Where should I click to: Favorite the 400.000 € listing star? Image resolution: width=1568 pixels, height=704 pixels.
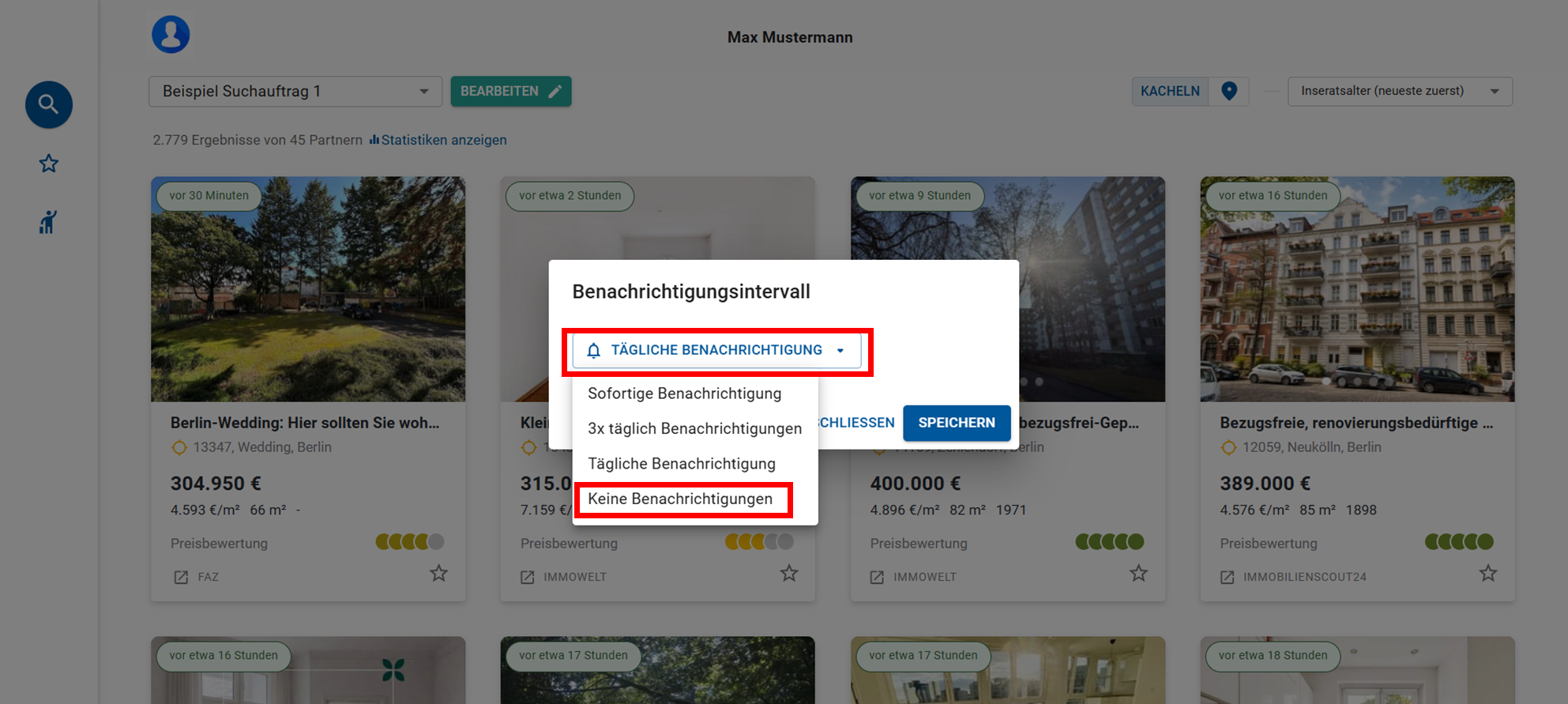tap(1137, 574)
